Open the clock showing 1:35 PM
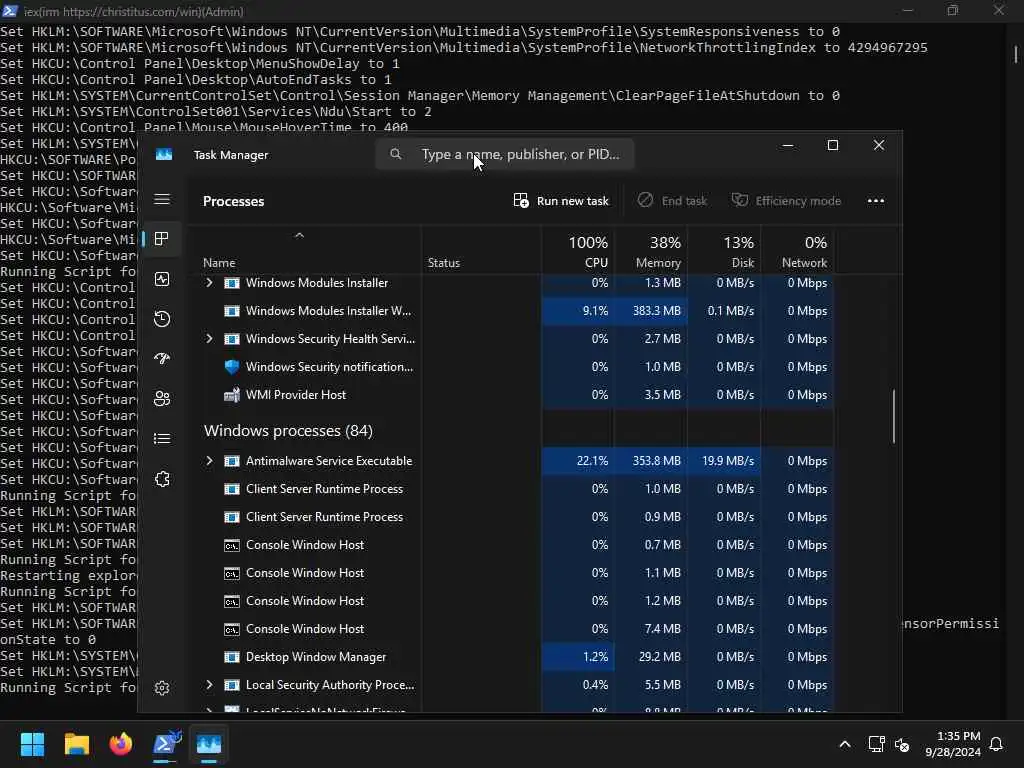 click(953, 744)
